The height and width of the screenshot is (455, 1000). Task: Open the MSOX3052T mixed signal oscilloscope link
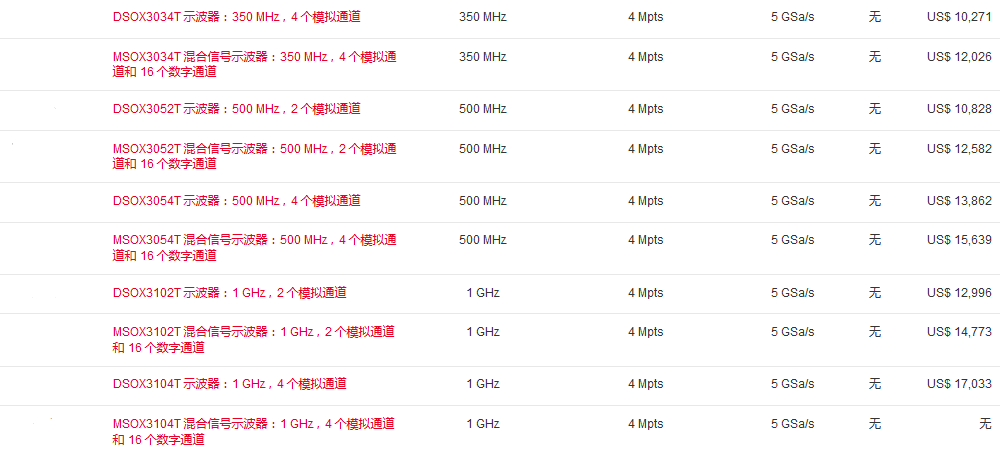click(x=254, y=149)
